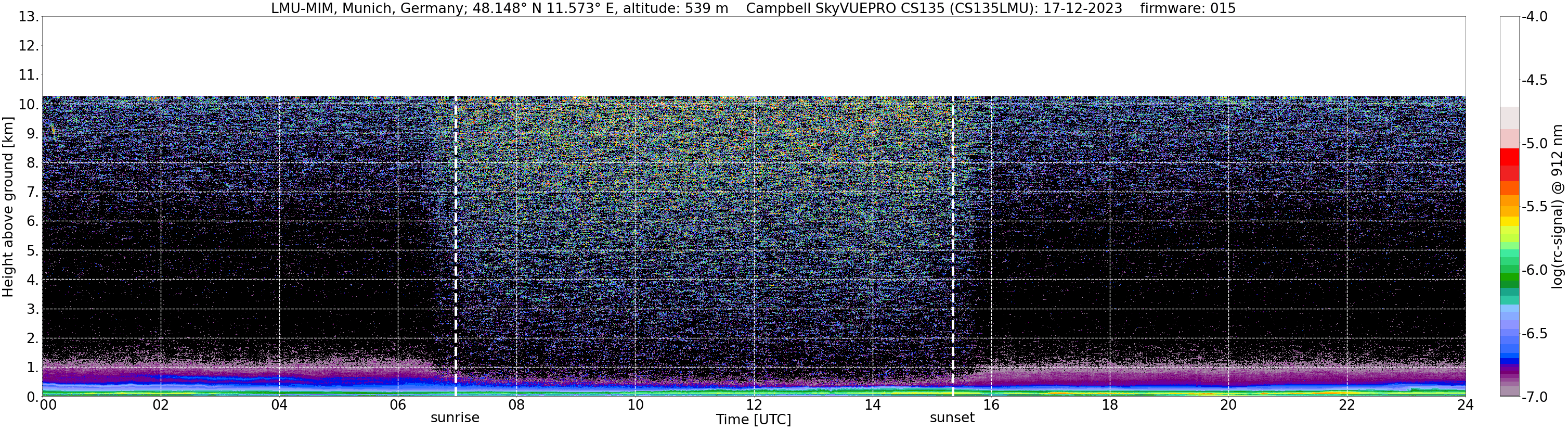Image resolution: width=1568 pixels, height=430 pixels.
Task: Click the time axis tick '08'
Action: pyautogui.click(x=516, y=405)
